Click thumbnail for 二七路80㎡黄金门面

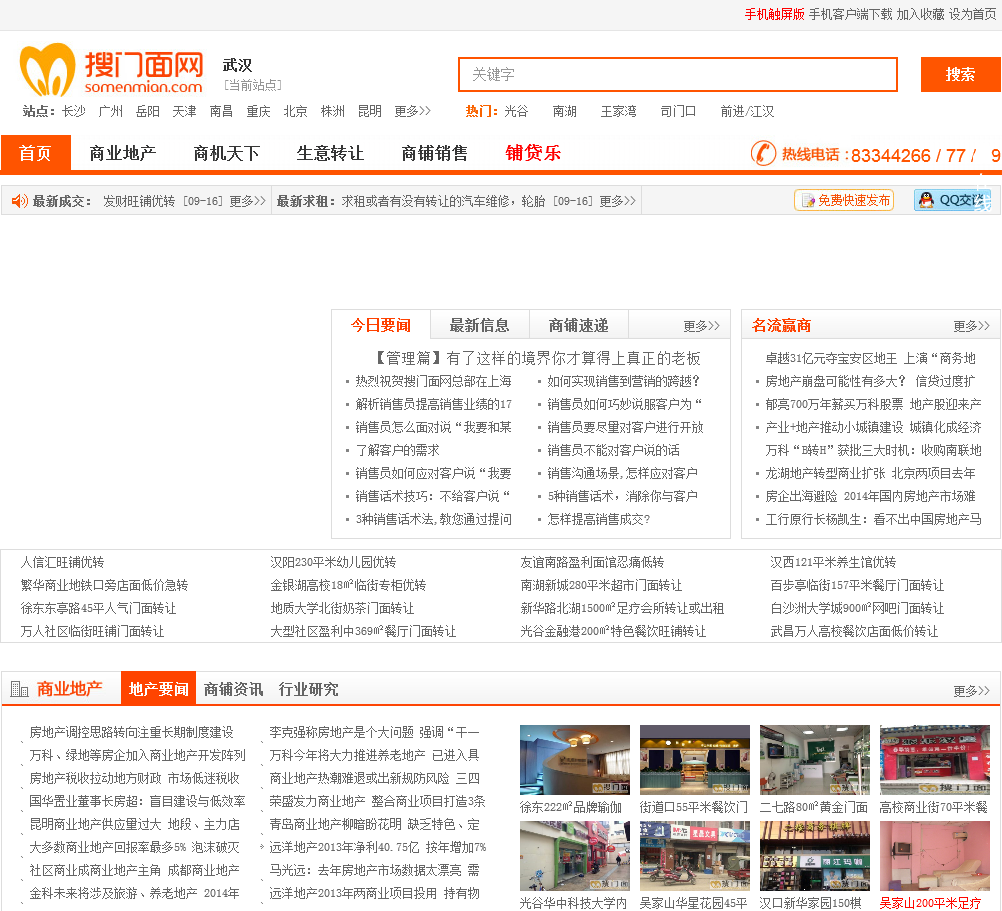pos(815,760)
